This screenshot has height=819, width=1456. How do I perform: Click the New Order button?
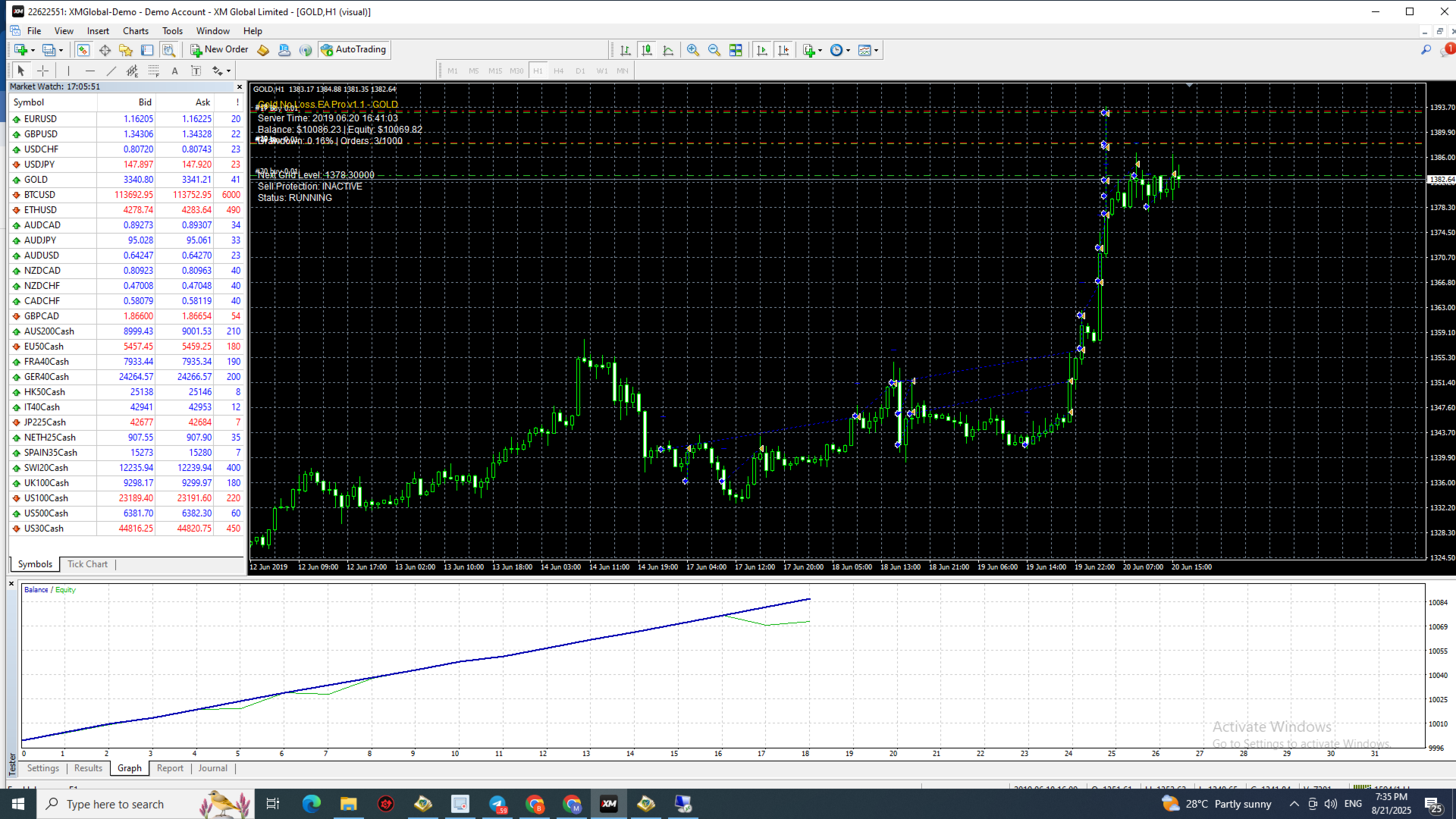click(219, 50)
